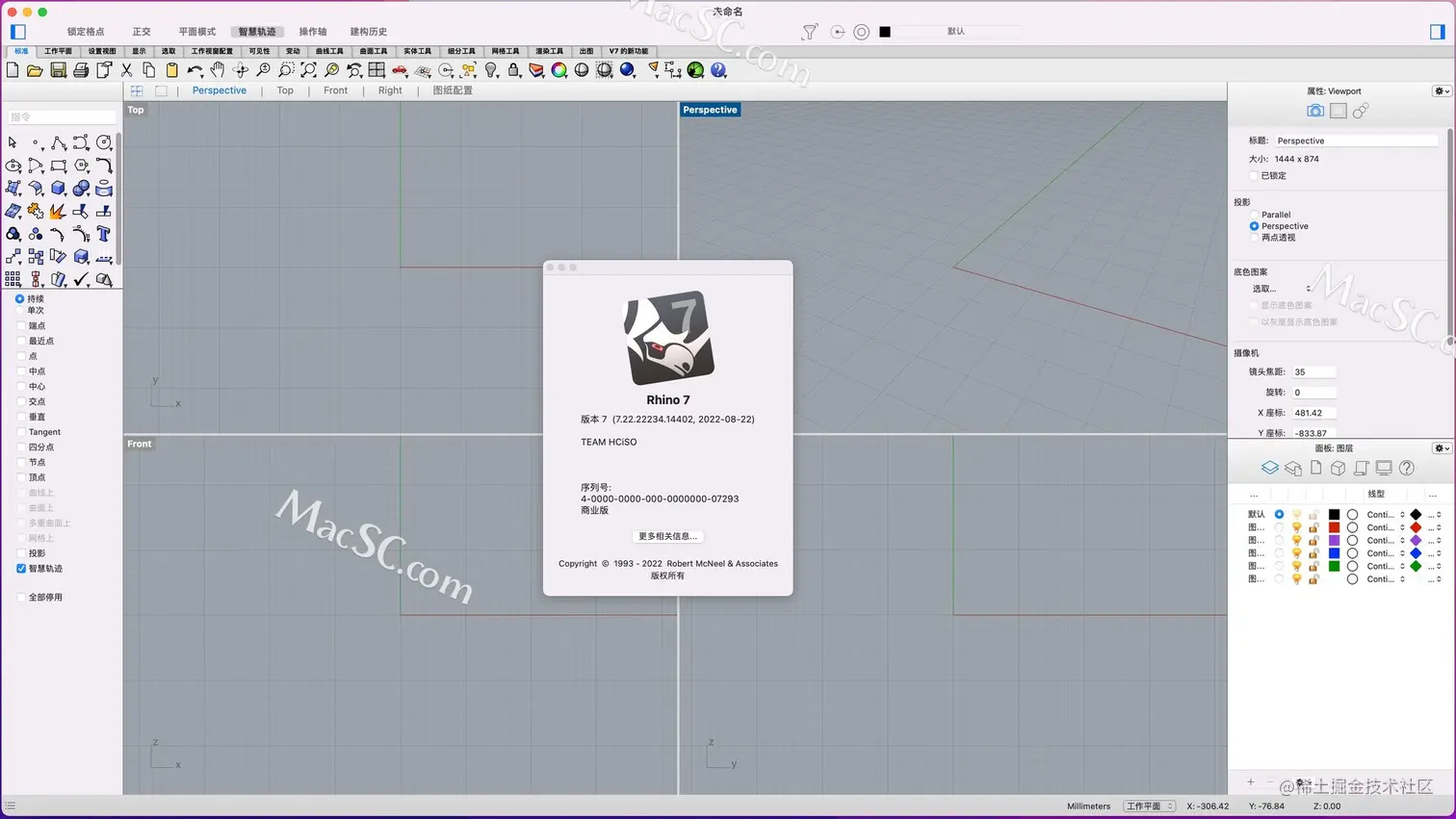Click the padlock lock-objects icon in toolbar
This screenshot has height=819, width=1456.
pos(514,70)
